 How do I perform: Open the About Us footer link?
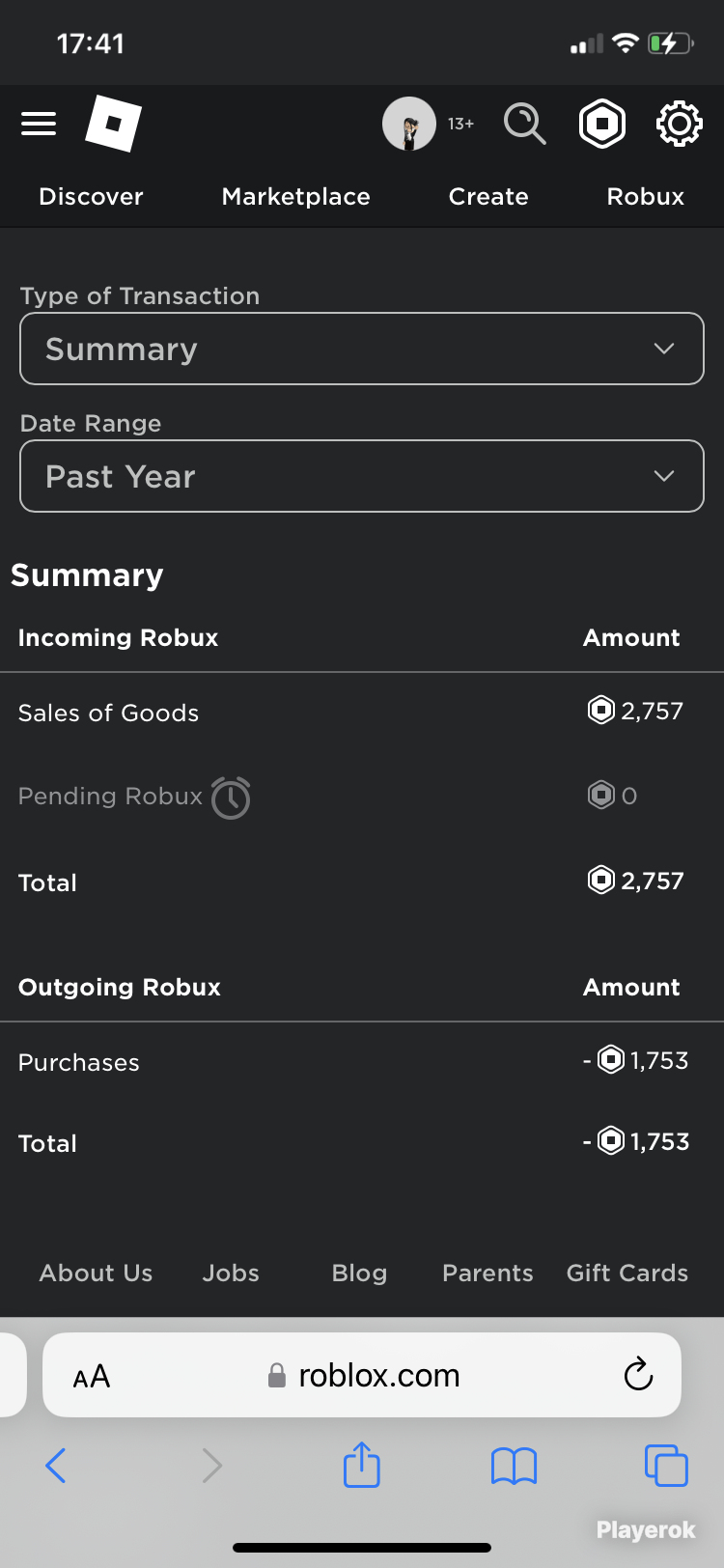[96, 1273]
